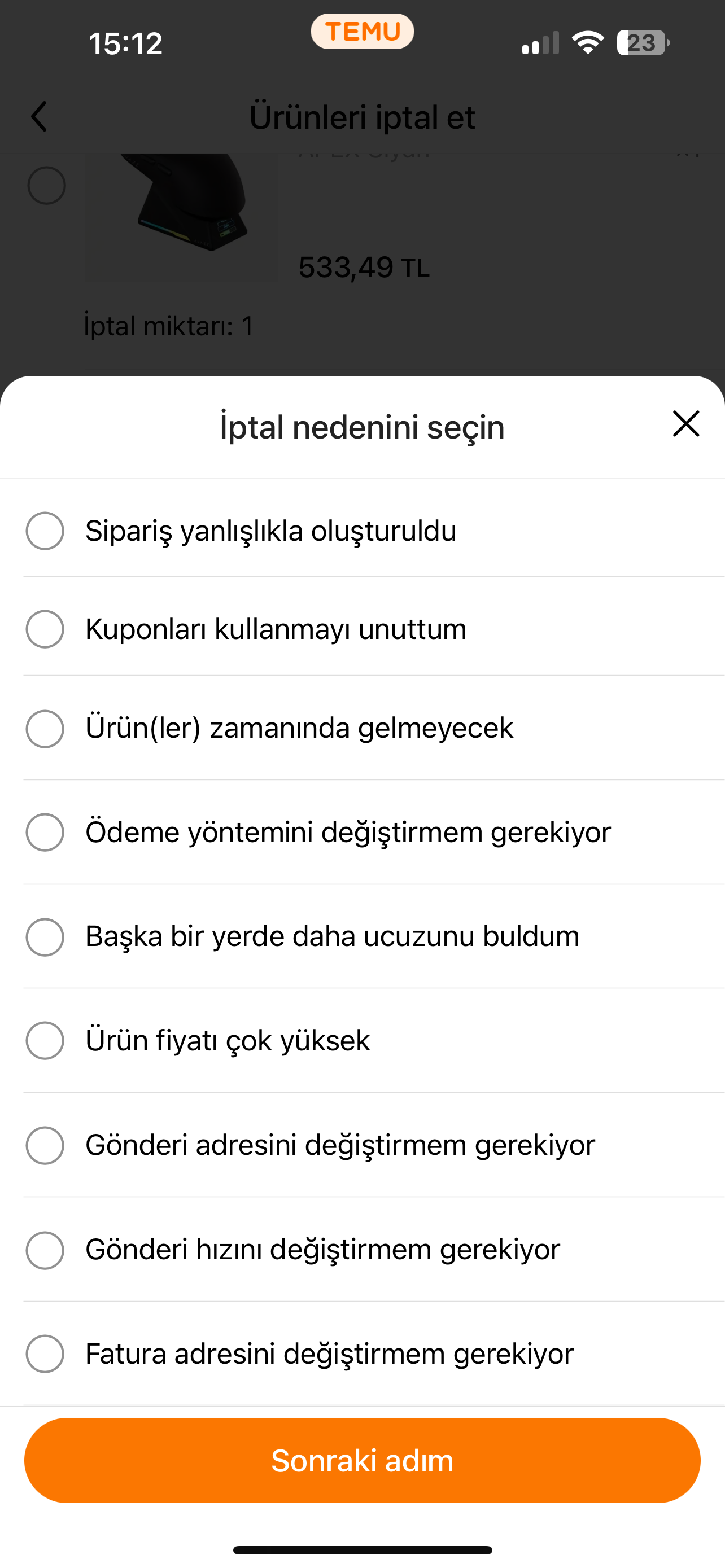Image resolution: width=725 pixels, height=1568 pixels.
Task: Tap the 15:12 clock in status bar
Action: 125,44
